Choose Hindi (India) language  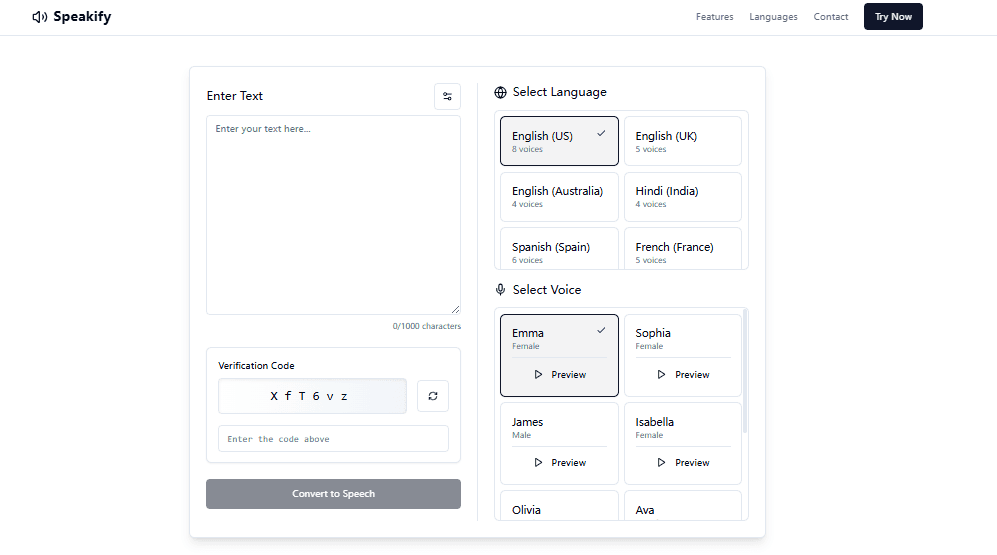point(682,196)
